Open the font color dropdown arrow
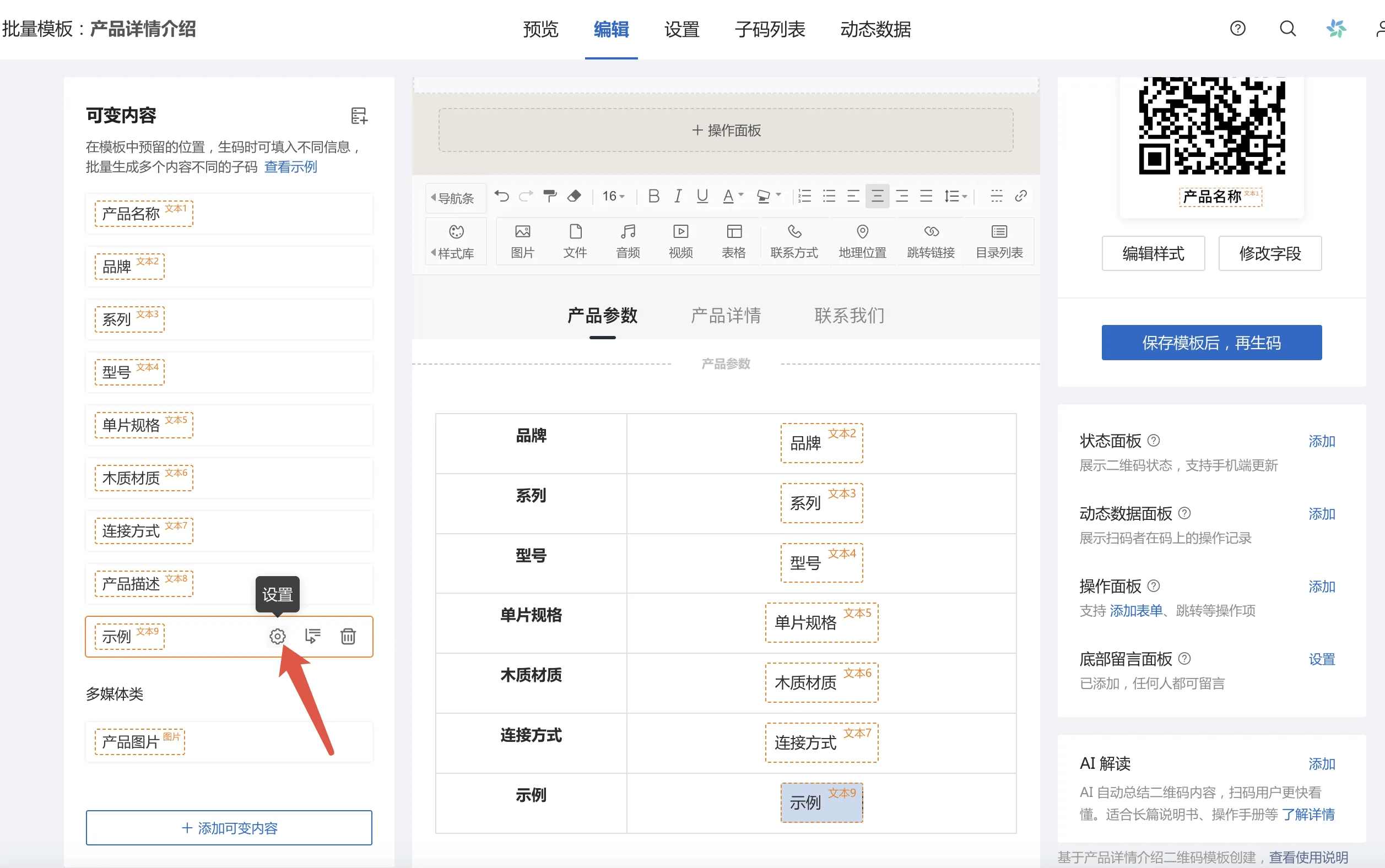Screen dimensions: 1385x868 [741, 195]
